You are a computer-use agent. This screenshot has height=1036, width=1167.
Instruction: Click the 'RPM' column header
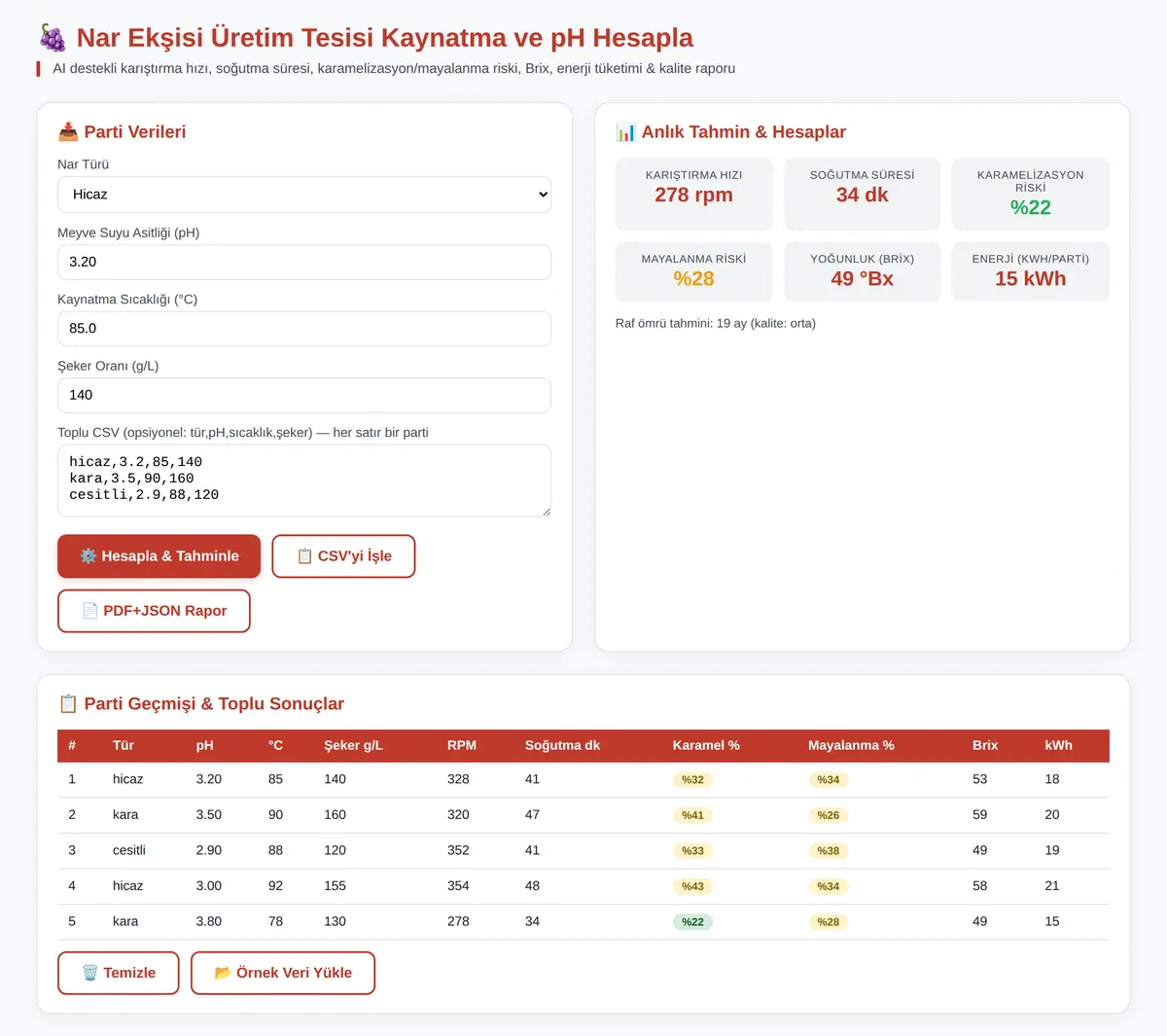pyautogui.click(x=462, y=746)
